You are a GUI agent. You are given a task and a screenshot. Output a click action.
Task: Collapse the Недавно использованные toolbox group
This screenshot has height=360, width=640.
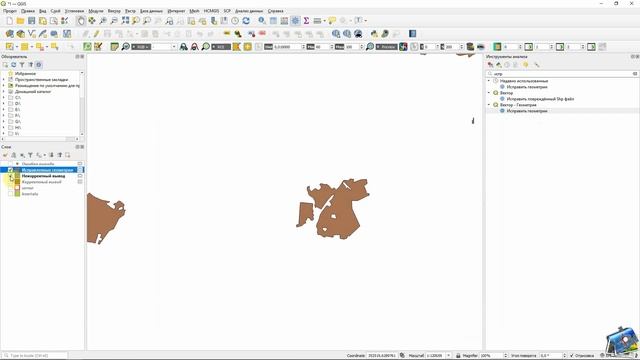489,81
